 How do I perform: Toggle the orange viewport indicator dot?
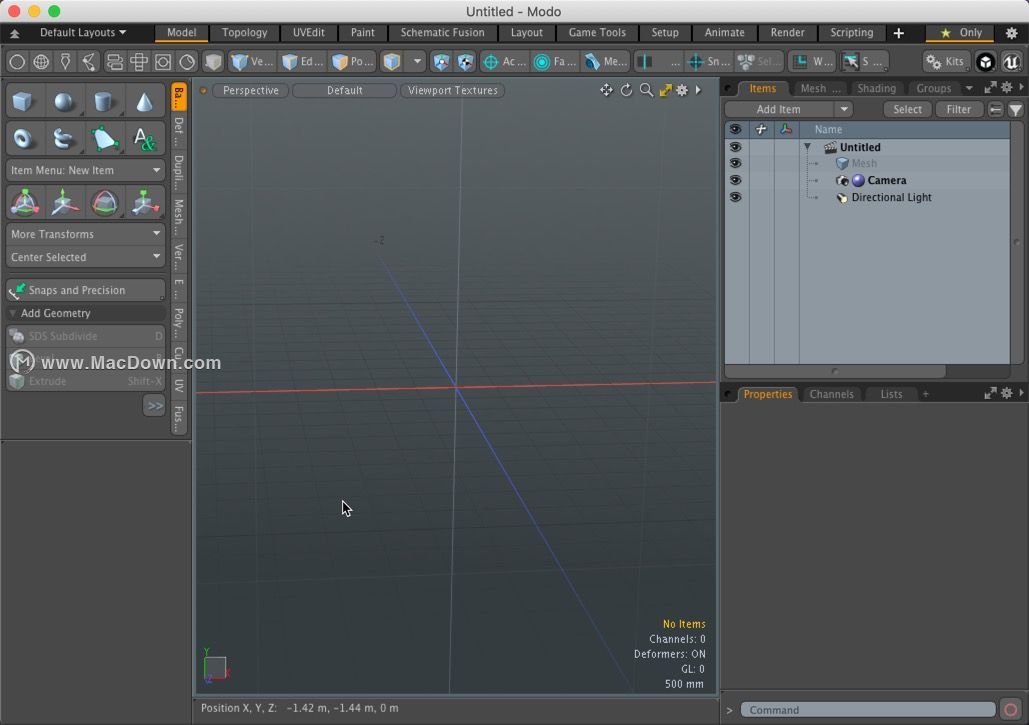(203, 91)
